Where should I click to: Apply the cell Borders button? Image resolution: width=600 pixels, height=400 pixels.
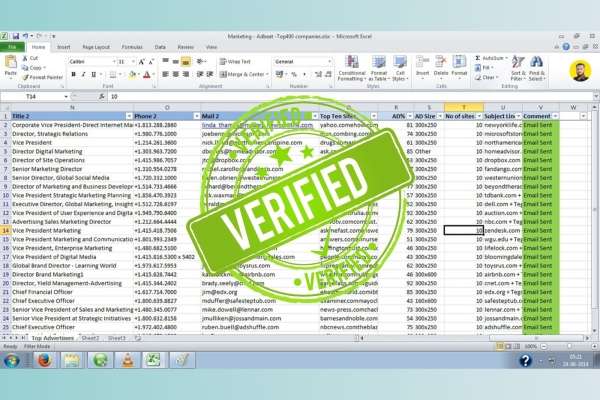click(x=113, y=74)
